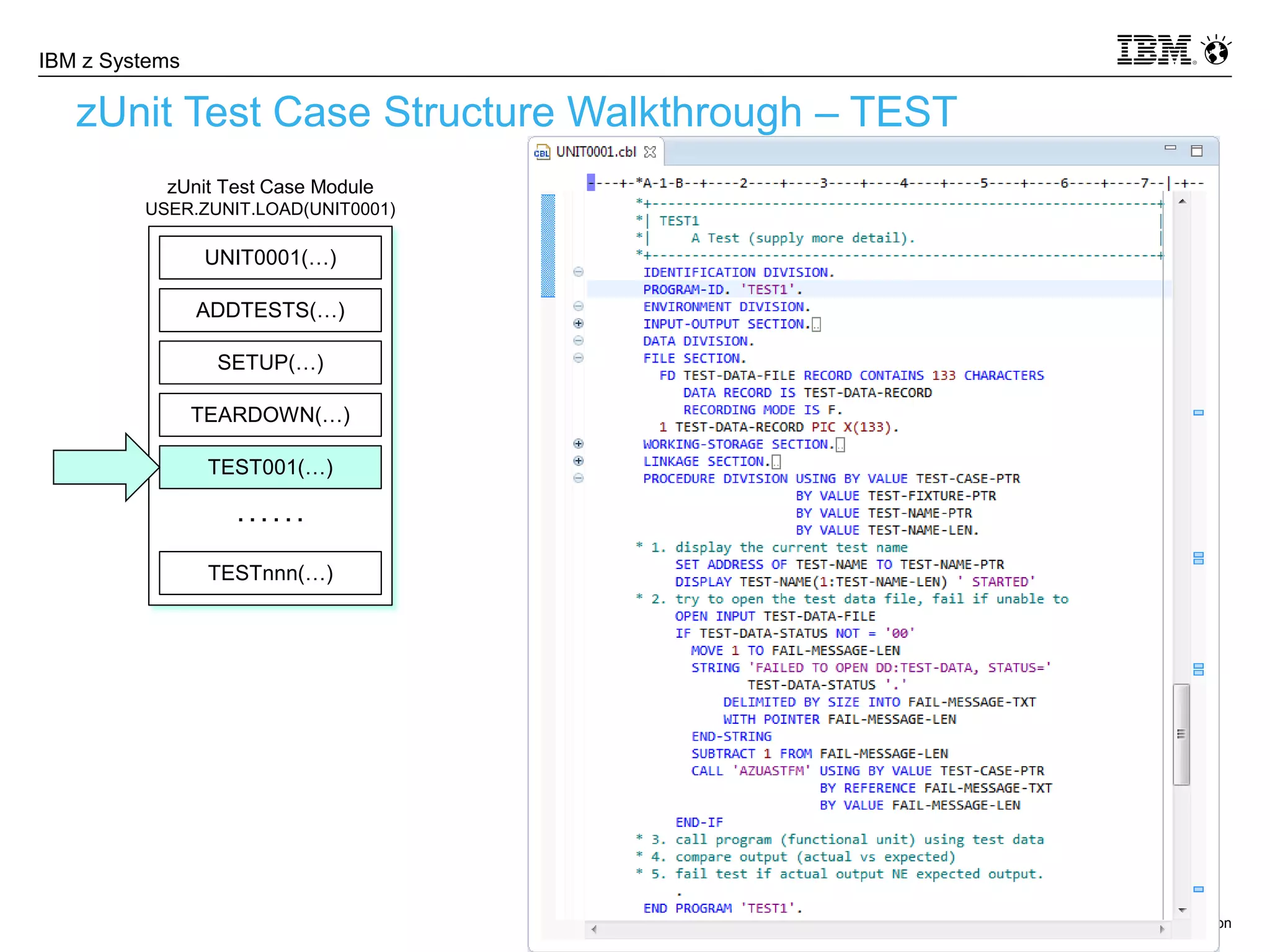Maximize the editor view pane

pyautogui.click(x=1197, y=151)
